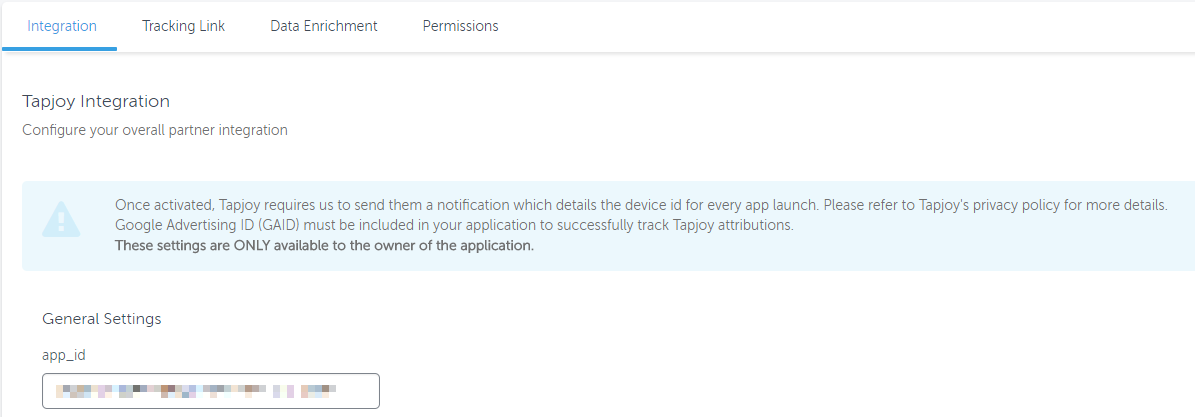This screenshot has height=417, width=1200.
Task: Click the General Settings section heading
Action: (102, 319)
